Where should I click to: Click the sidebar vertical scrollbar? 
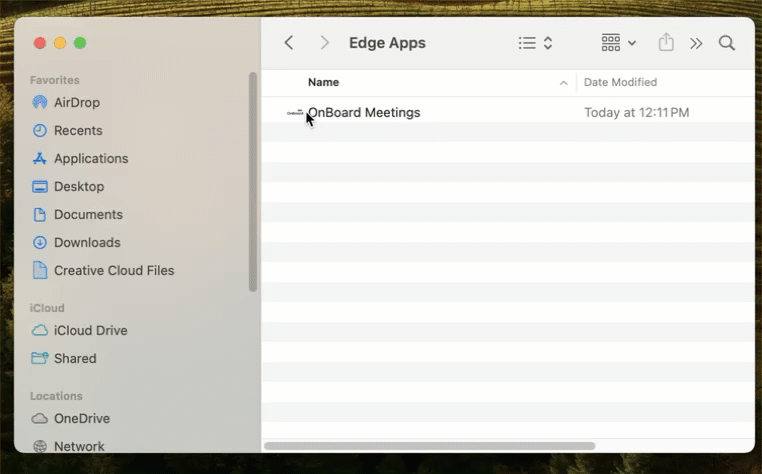(x=253, y=180)
